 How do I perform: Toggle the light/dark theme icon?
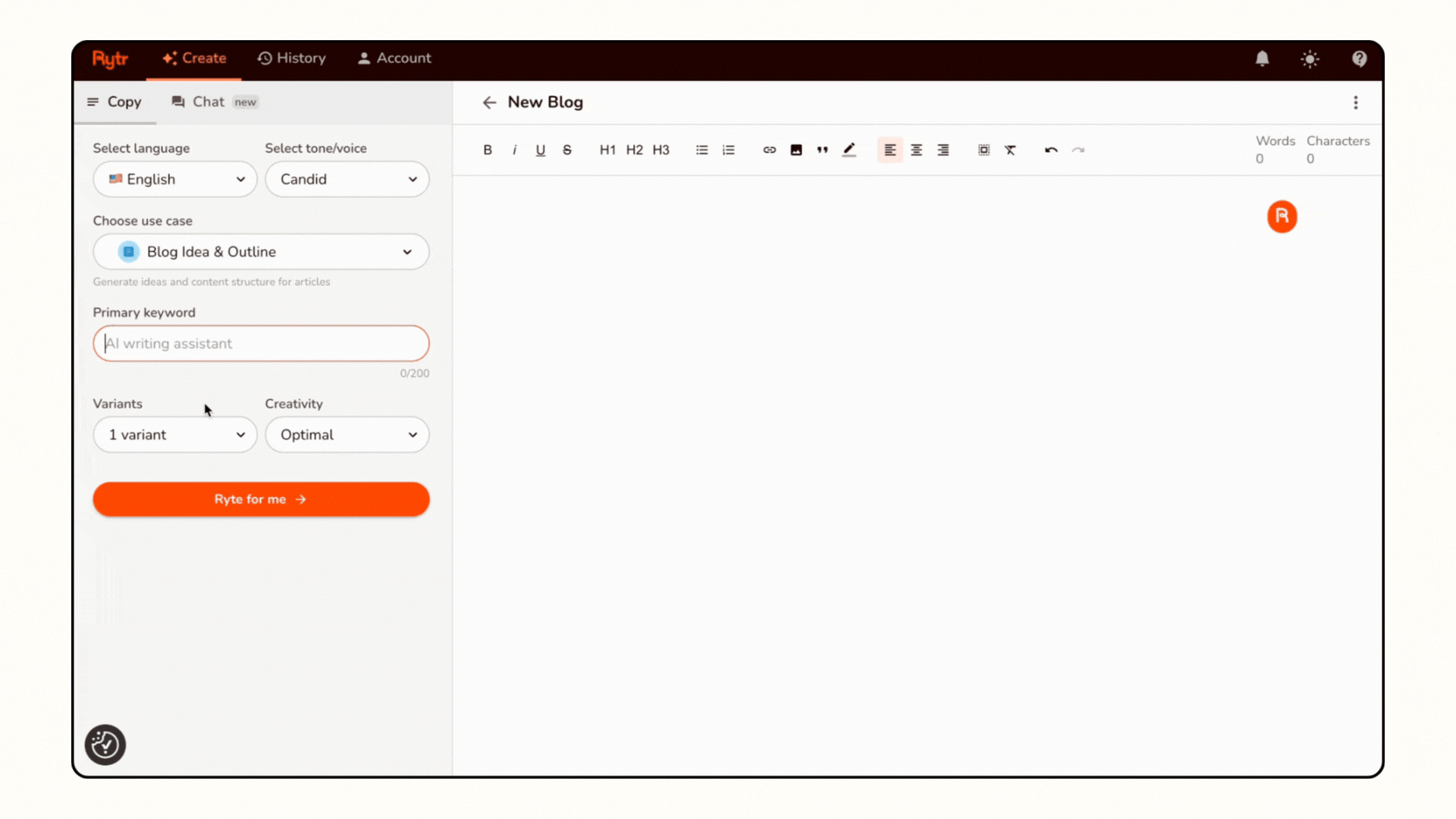(1310, 58)
